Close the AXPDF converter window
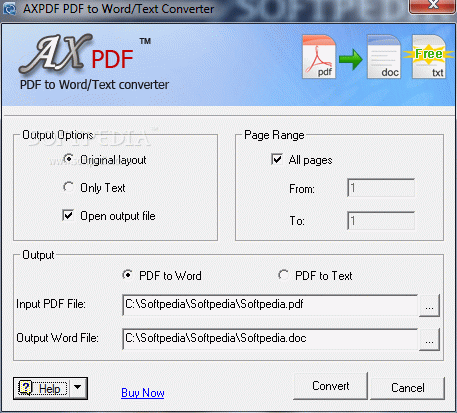The height and width of the screenshot is (413, 457). [432, 6]
